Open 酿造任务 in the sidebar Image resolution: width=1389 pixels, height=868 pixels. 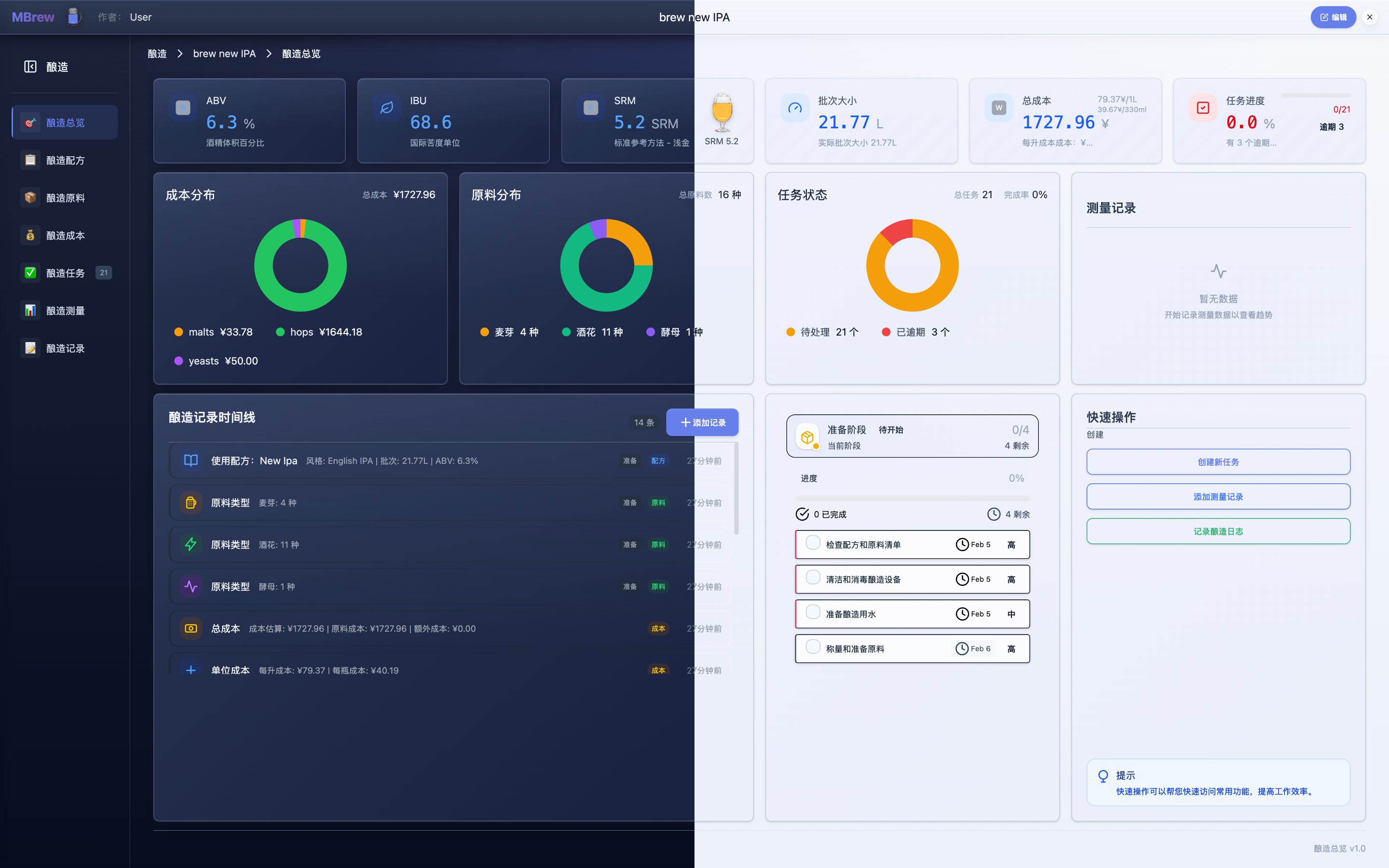click(65, 272)
